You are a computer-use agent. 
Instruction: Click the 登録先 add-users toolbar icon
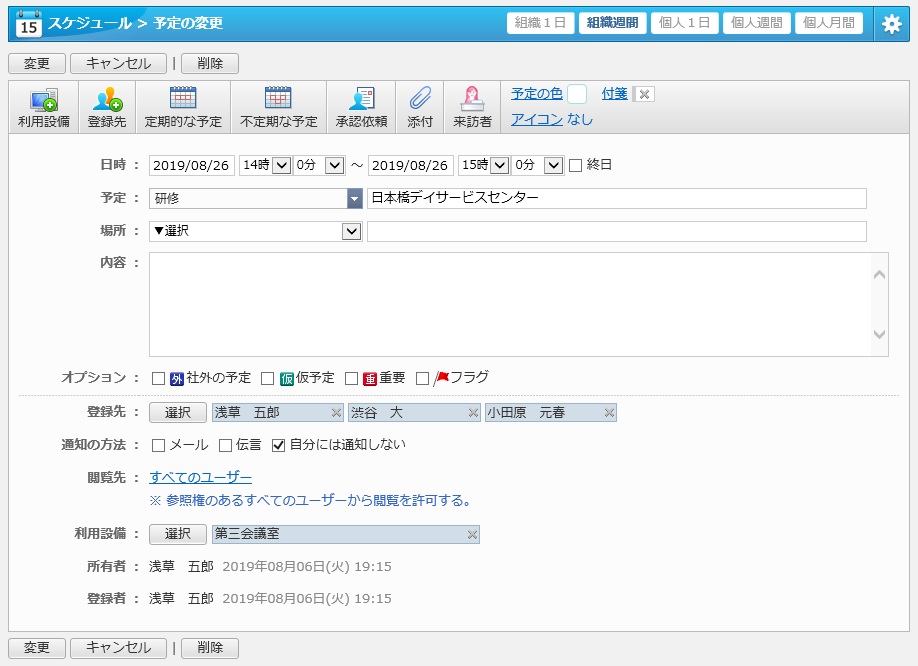(107, 108)
